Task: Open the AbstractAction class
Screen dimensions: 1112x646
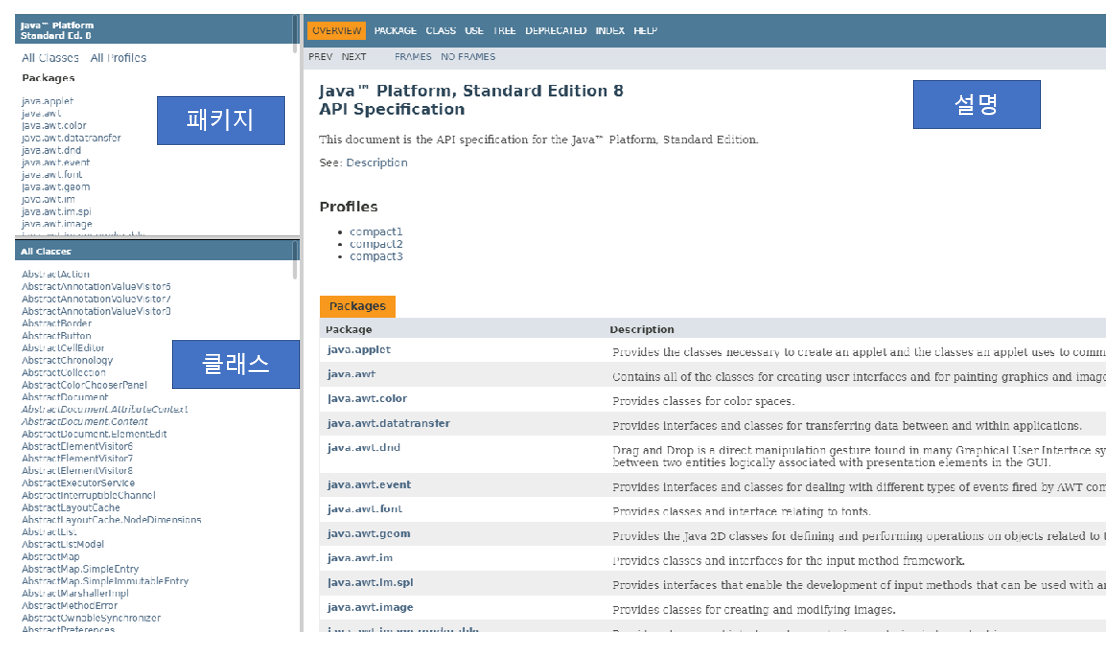Action: tap(55, 274)
